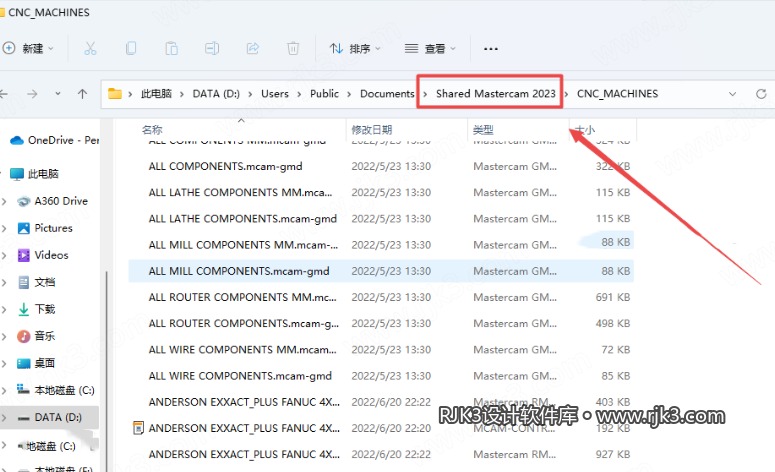Image resolution: width=775 pixels, height=472 pixels.
Task: Open Pictures in the sidebar
Action: [x=45, y=228]
